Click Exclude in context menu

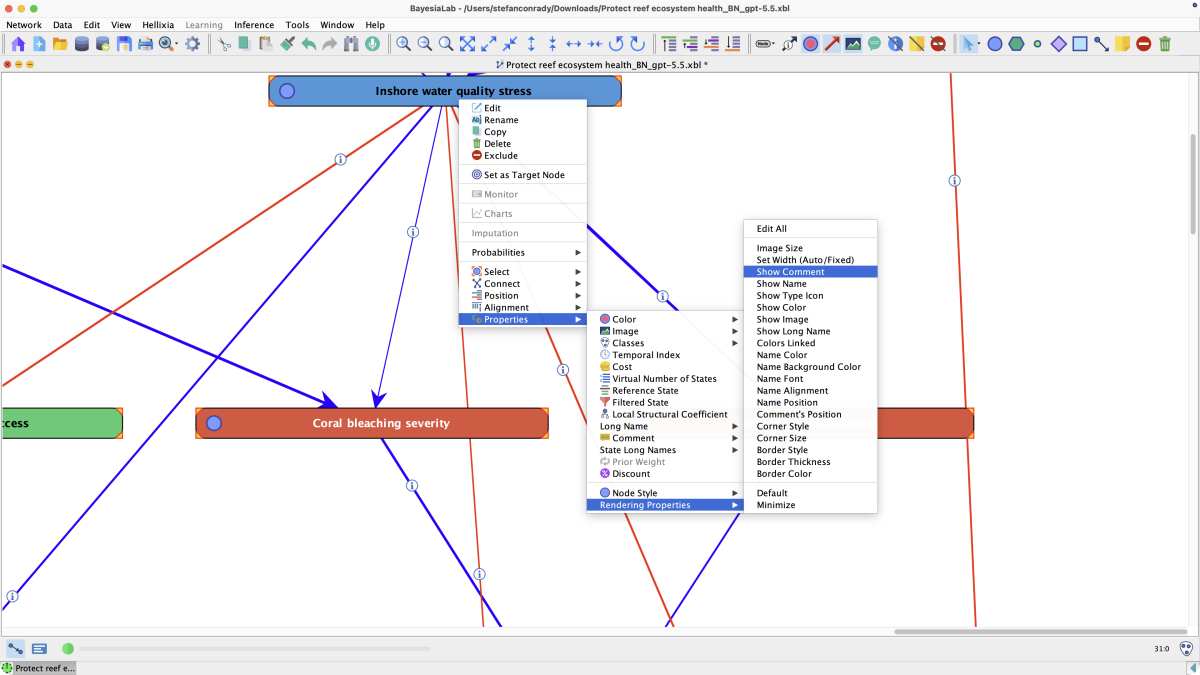[x=523, y=156]
